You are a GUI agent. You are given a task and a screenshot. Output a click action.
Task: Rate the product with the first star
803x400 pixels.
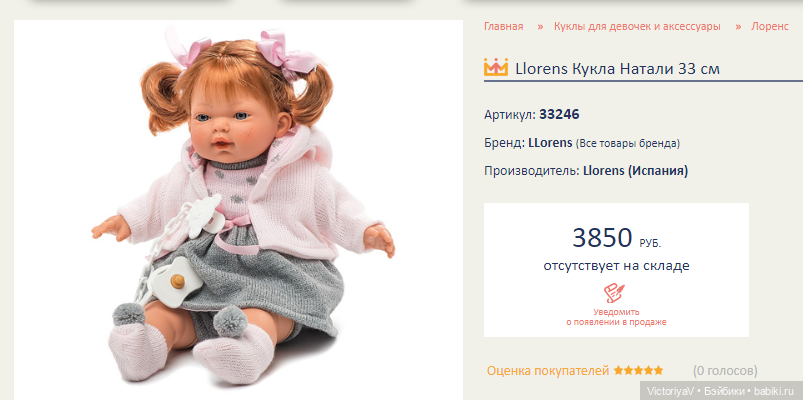click(618, 370)
